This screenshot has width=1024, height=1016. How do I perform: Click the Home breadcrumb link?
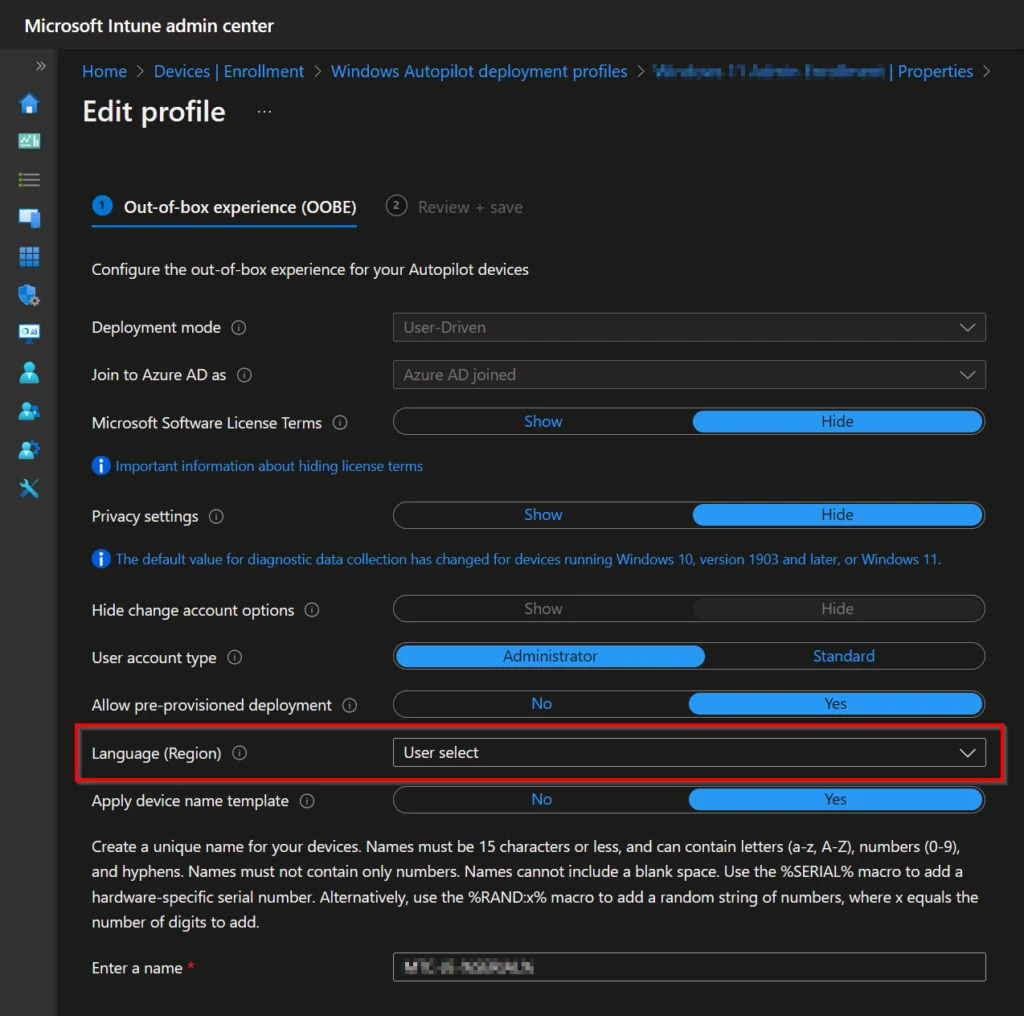[x=104, y=71]
